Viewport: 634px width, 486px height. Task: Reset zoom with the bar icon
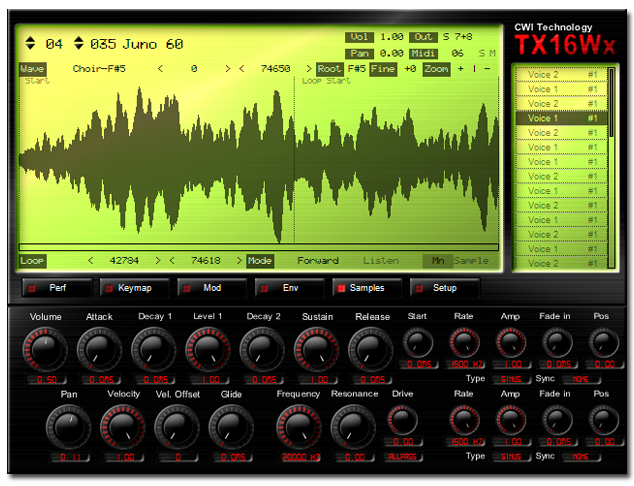tap(474, 69)
